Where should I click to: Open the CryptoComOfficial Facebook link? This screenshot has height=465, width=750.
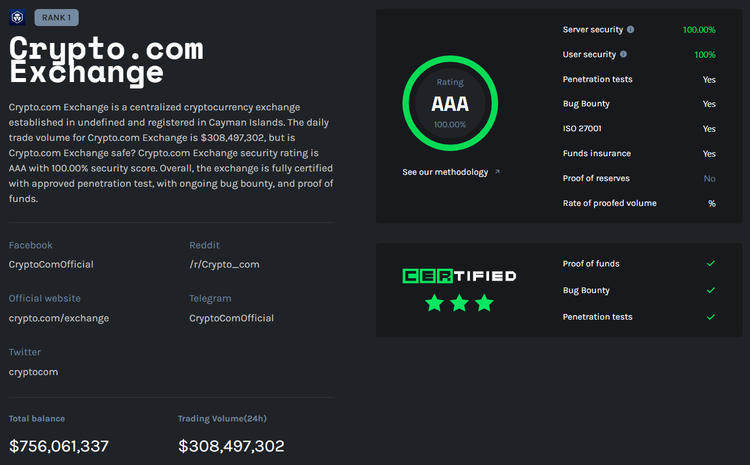pos(51,264)
